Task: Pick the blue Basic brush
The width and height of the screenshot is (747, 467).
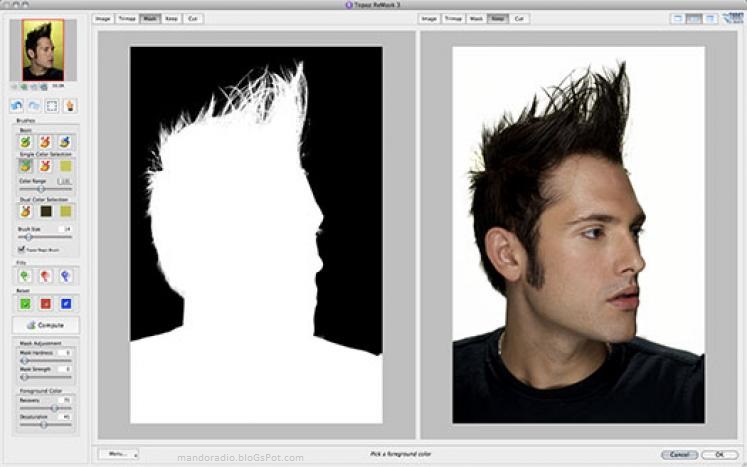Action: coord(65,142)
